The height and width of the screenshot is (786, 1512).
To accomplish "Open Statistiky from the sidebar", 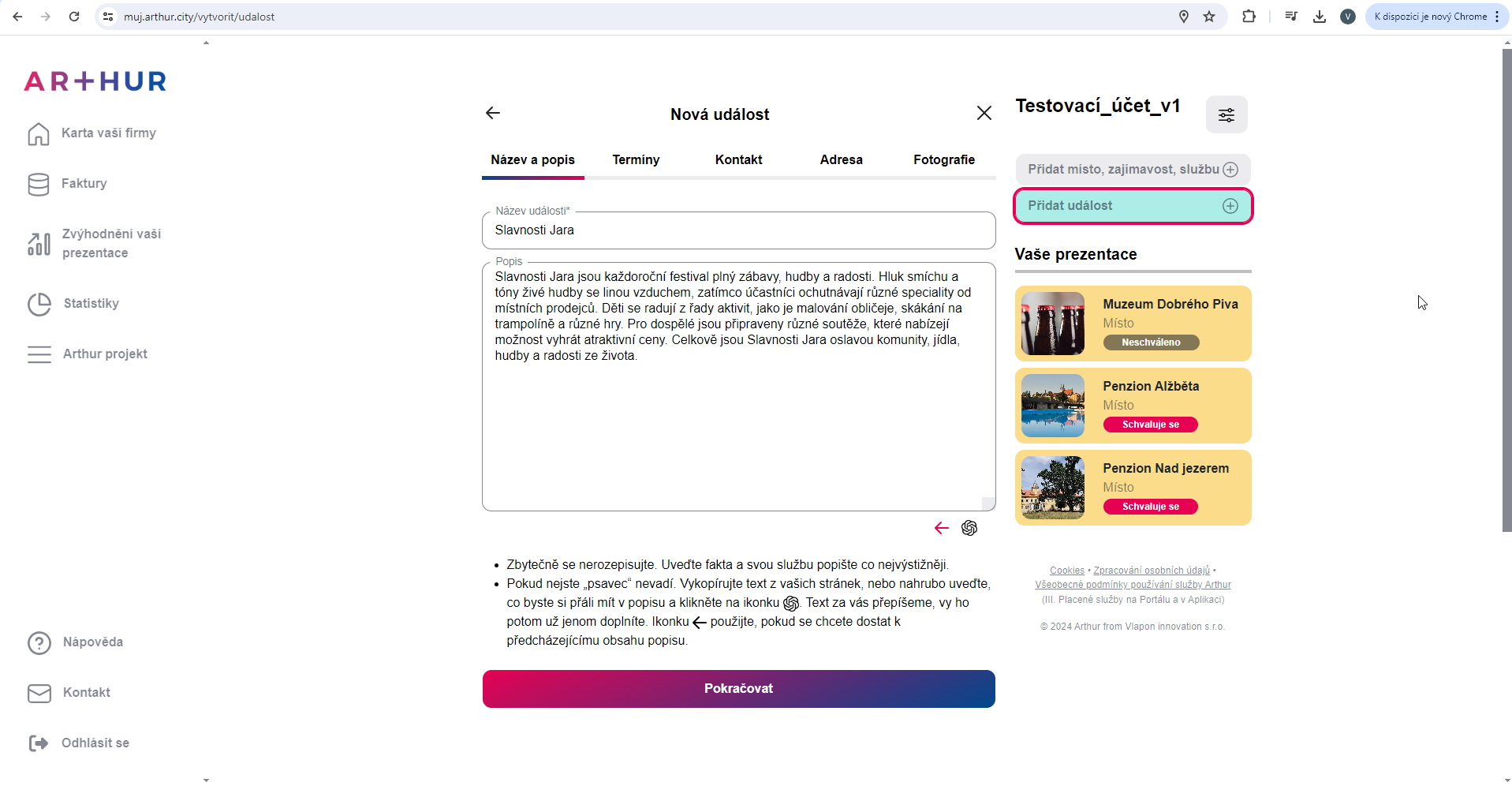I will point(91,304).
